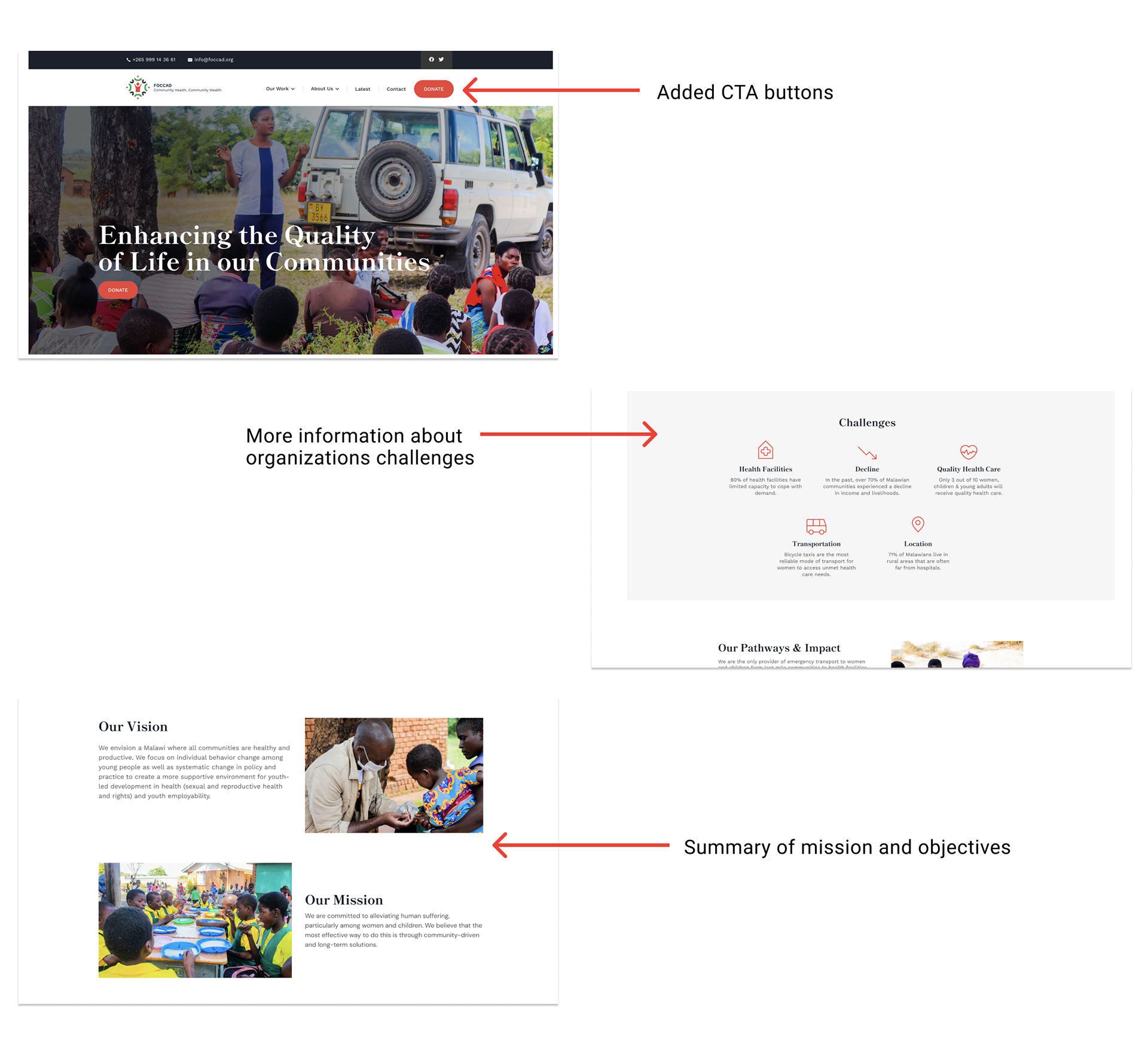This screenshot has height=1048, width=1148.
Task: Click the info@foccad.org email link
Action: pyautogui.click(x=213, y=60)
